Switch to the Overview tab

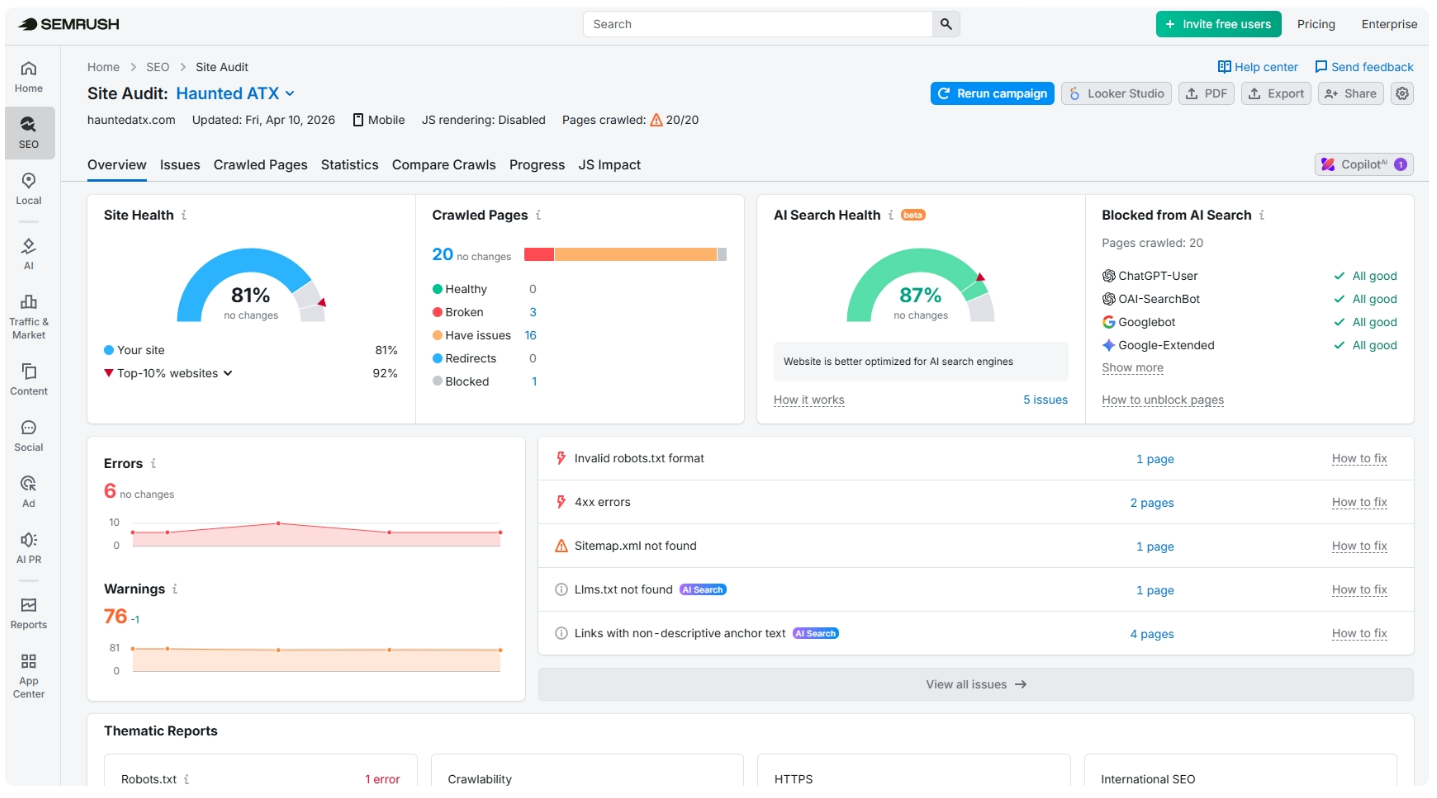[117, 165]
